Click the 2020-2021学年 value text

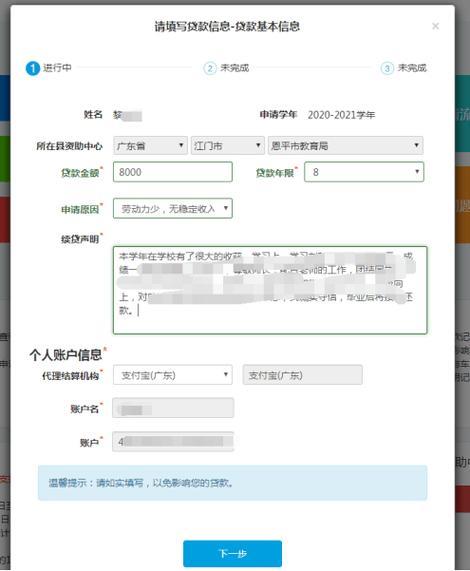pyautogui.click(x=341, y=115)
